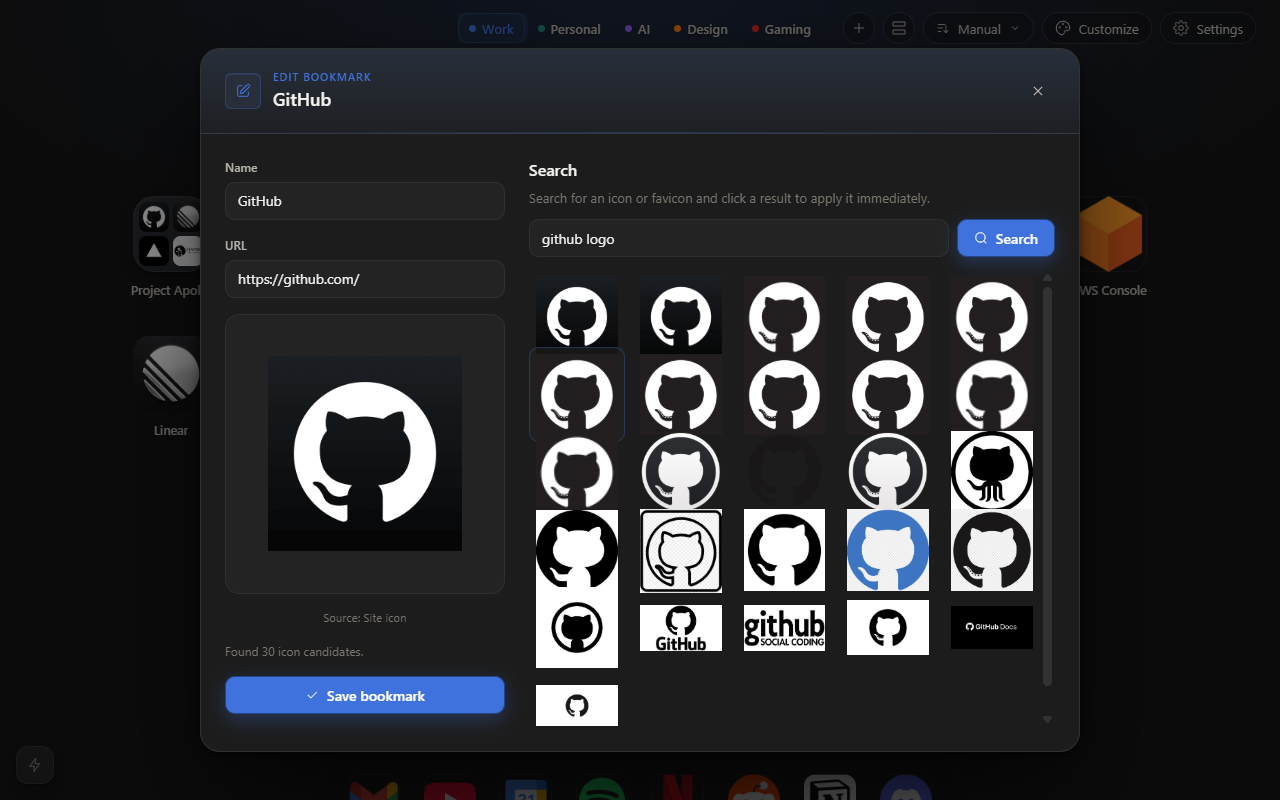Image resolution: width=1280 pixels, height=800 pixels.
Task: Select the Octocat inside thin black ring
Action: (577, 629)
